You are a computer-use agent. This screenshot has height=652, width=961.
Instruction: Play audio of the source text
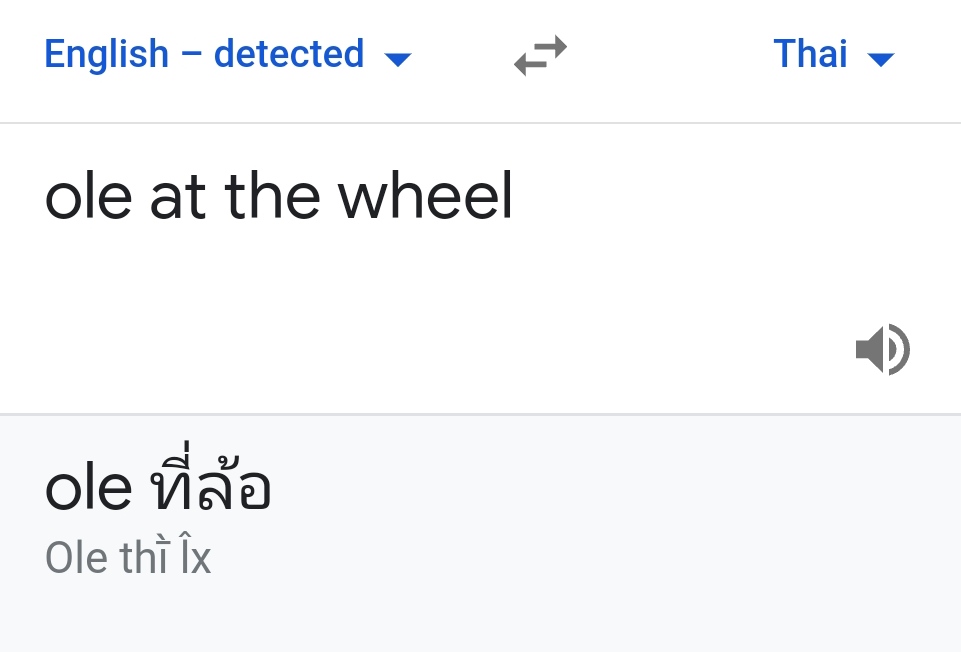pos(882,350)
